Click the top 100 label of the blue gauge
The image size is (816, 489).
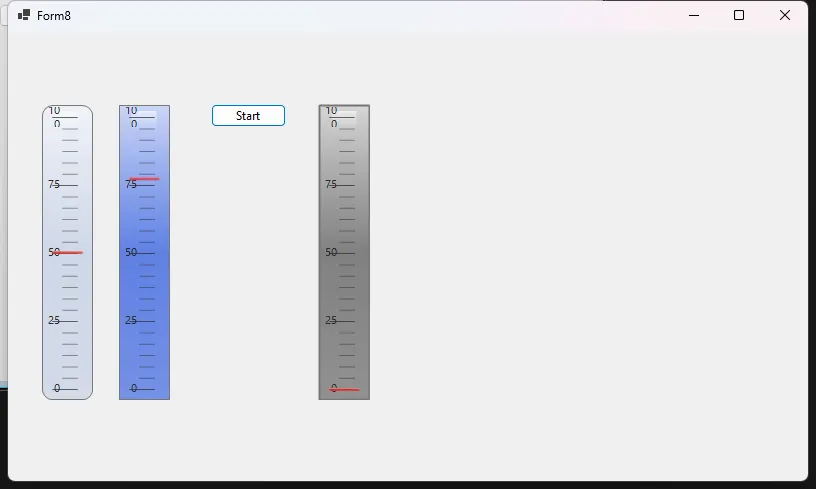point(132,111)
